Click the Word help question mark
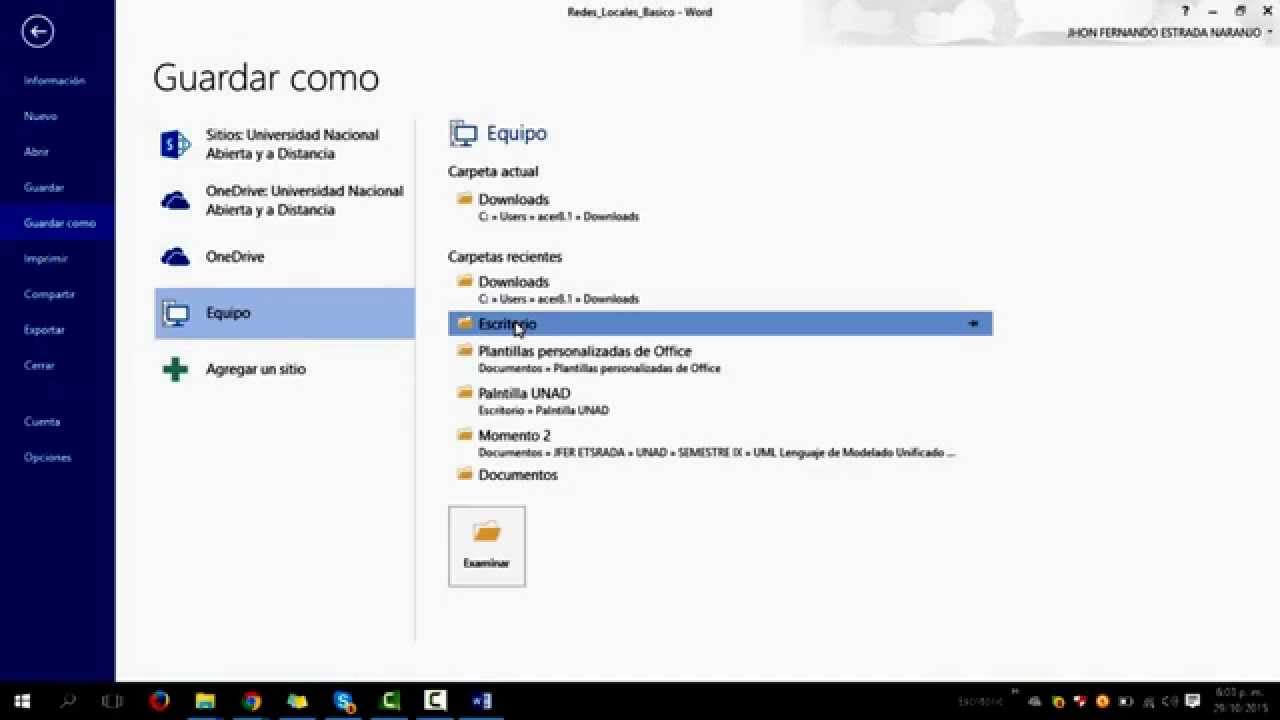The height and width of the screenshot is (720, 1280). pos(1186,12)
